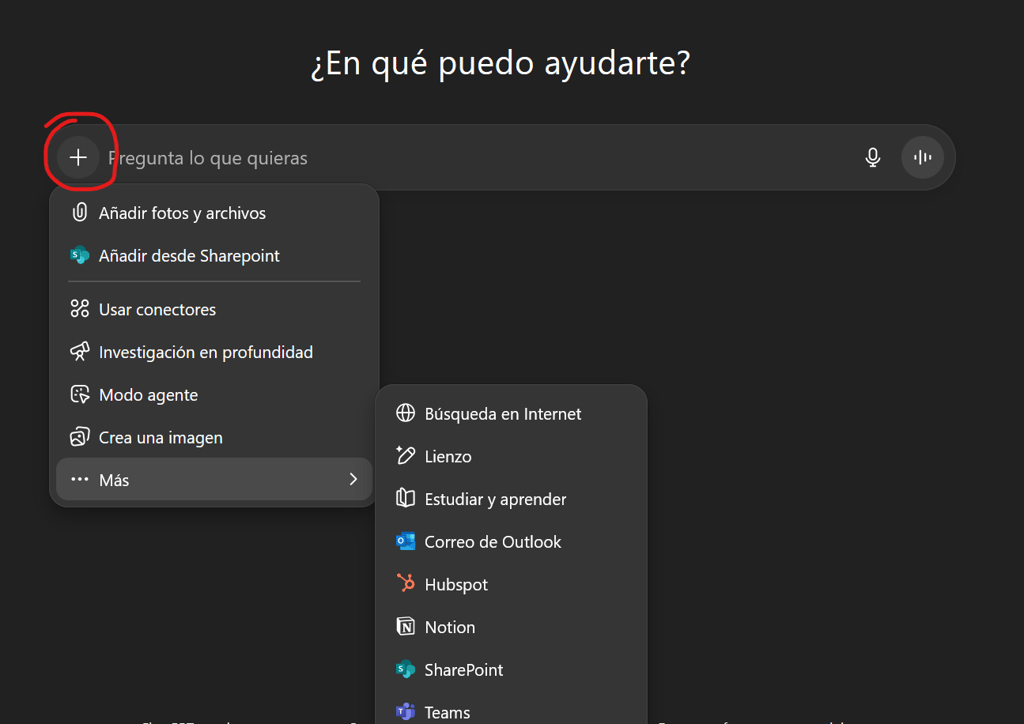Click the orange Hubspot logo icon
Image resolution: width=1024 pixels, height=724 pixels.
[405, 584]
